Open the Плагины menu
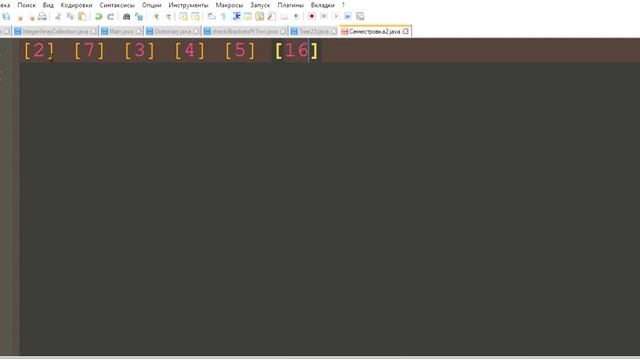The height and width of the screenshot is (360, 640). coord(291,5)
